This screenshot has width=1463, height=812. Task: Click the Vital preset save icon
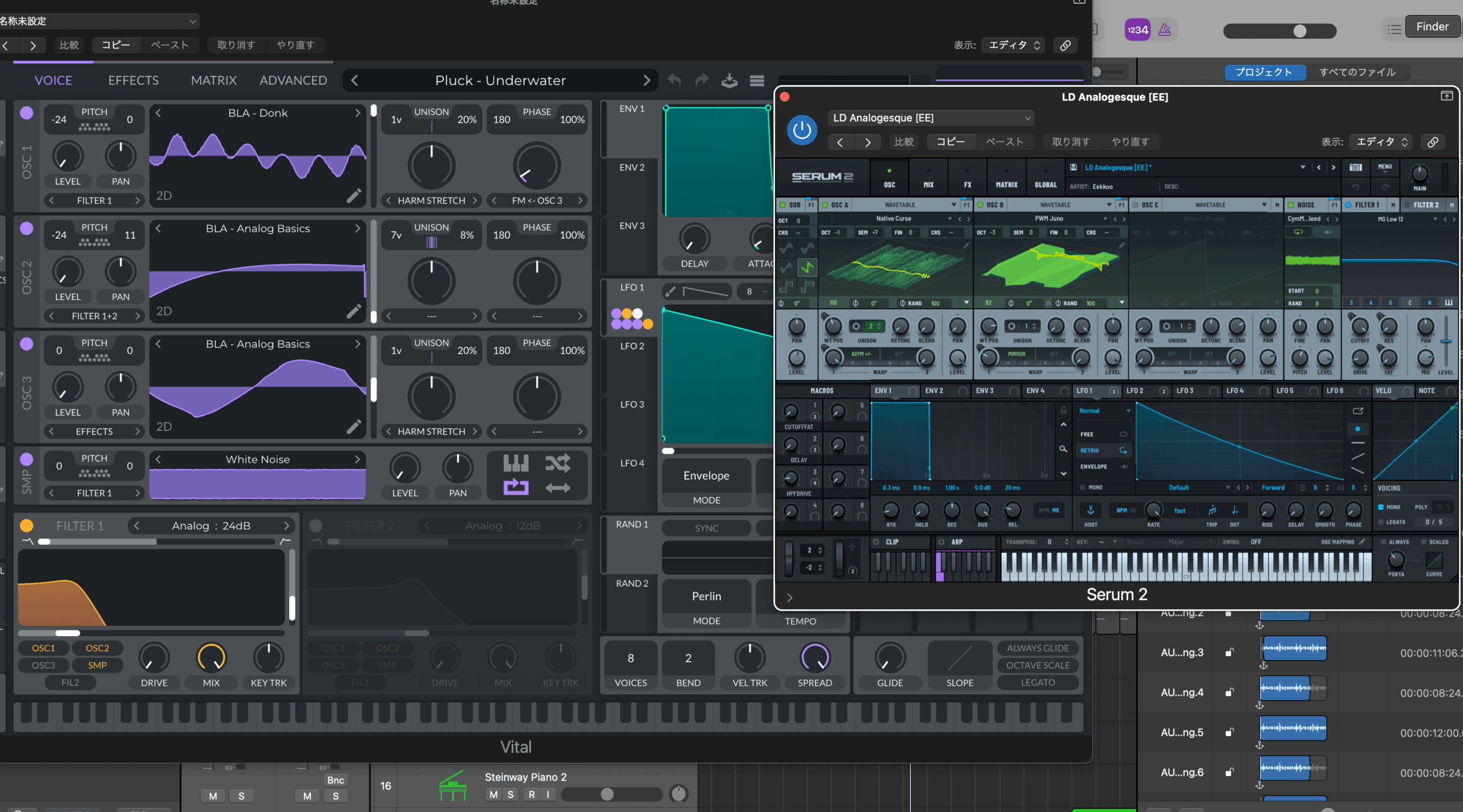tap(729, 81)
